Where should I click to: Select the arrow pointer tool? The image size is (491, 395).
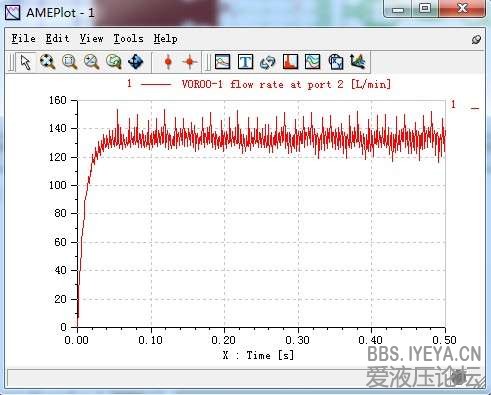coord(26,62)
